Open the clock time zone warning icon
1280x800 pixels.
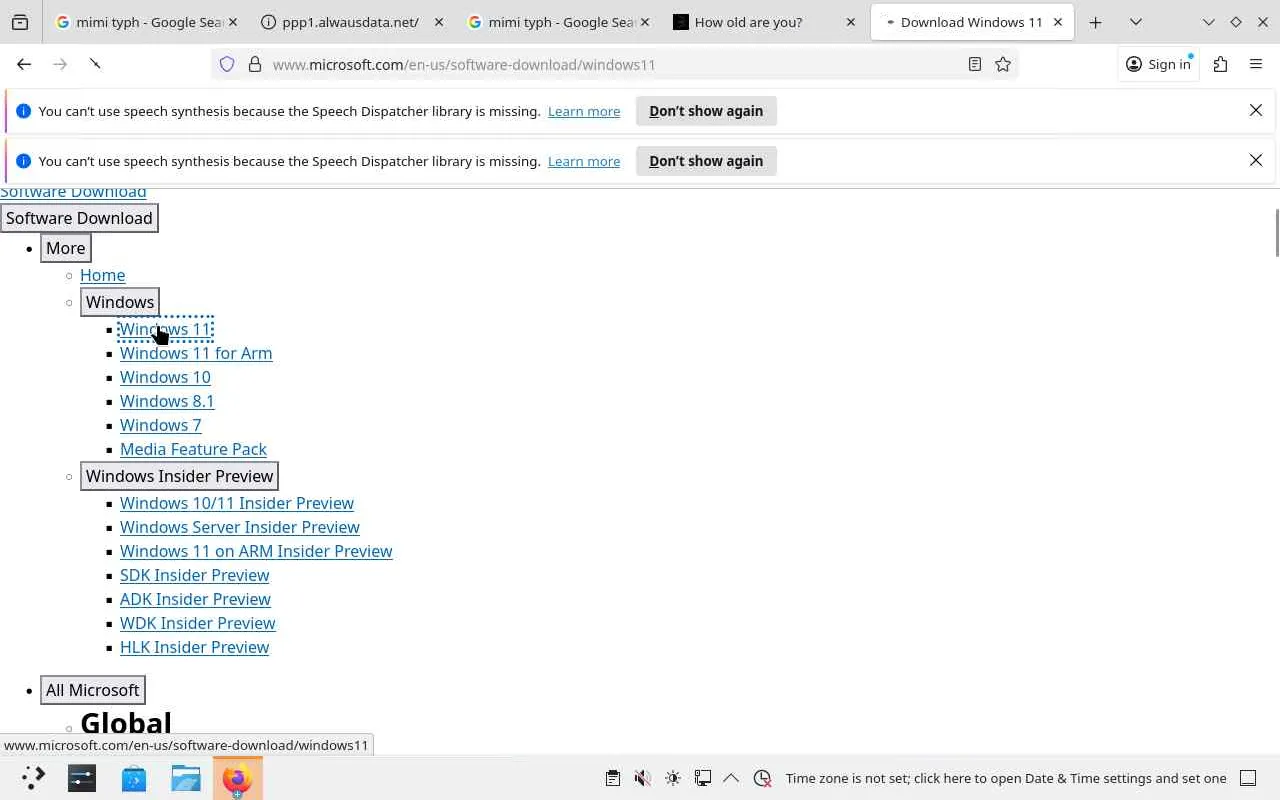[763, 778]
